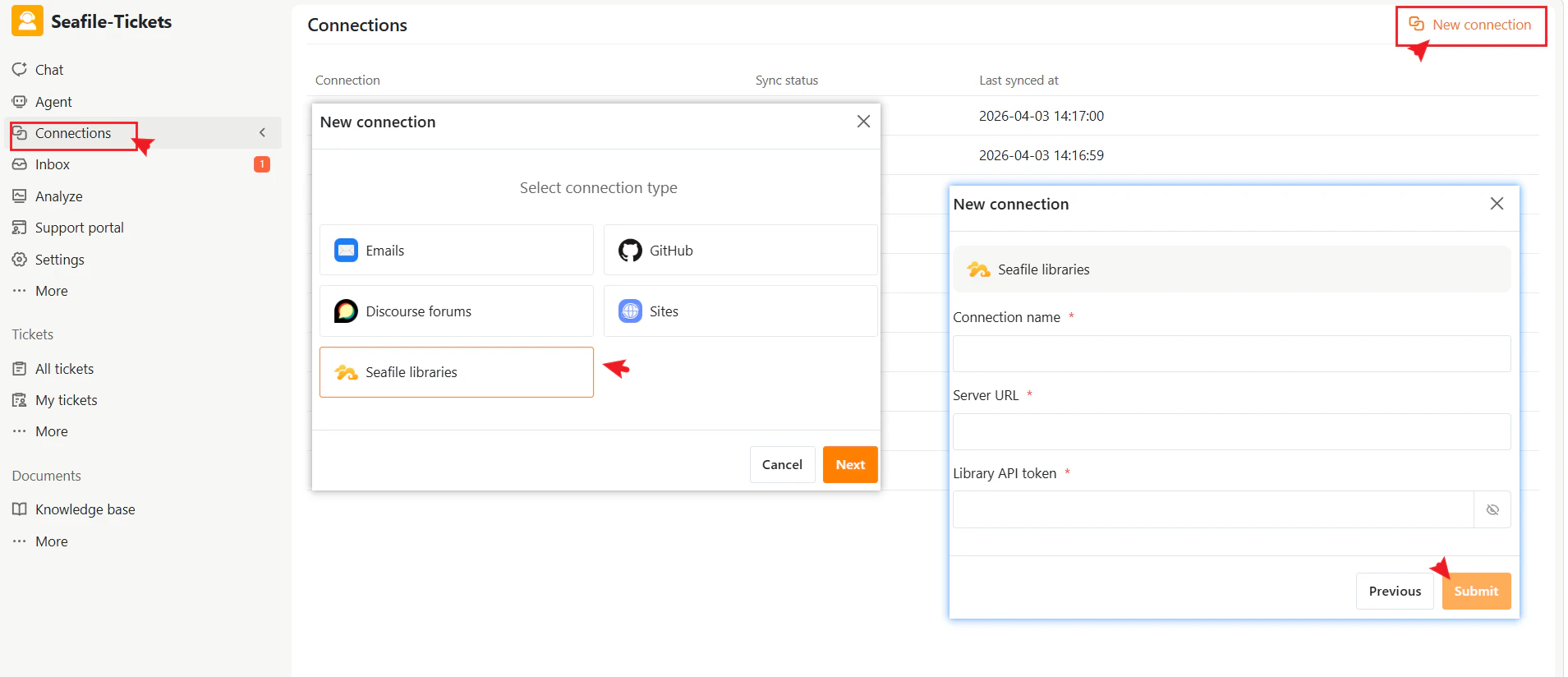Click the Settings gear icon

[x=20, y=259]
